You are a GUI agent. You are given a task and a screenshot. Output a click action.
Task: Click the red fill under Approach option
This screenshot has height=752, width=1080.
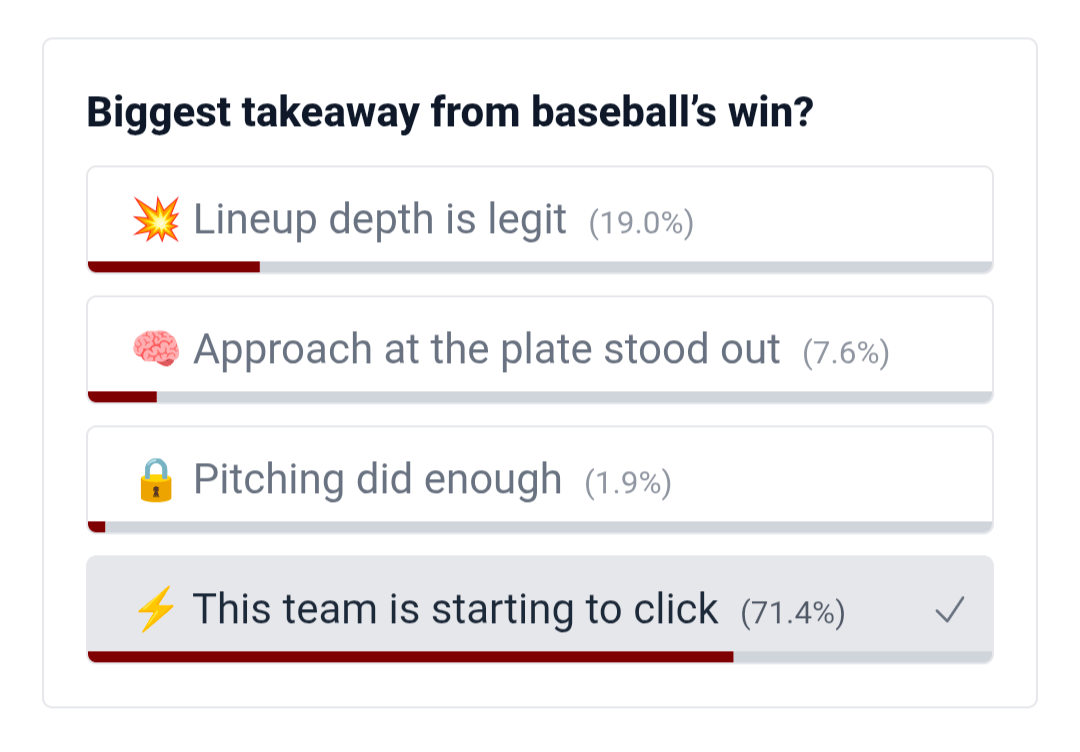123,397
